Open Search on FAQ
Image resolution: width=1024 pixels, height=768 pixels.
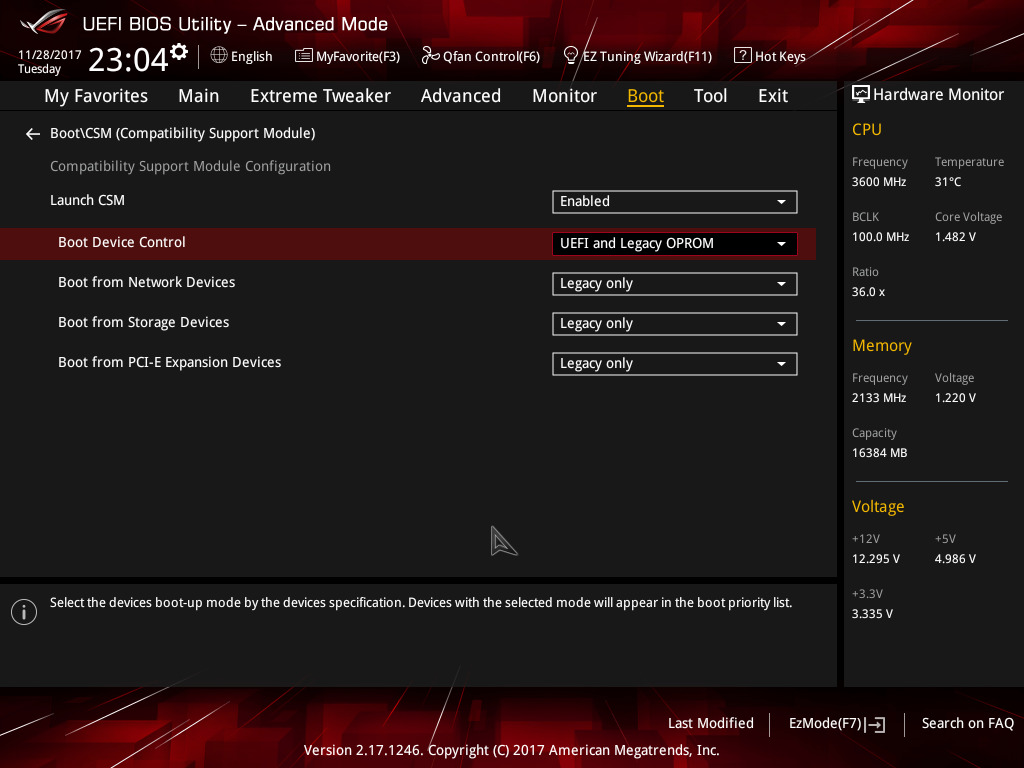[967, 724]
